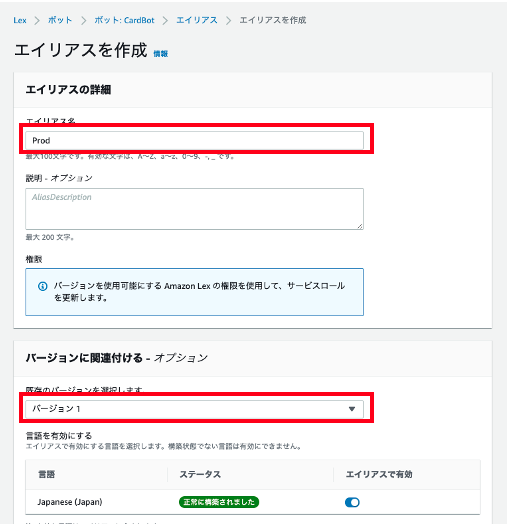Select the Japanese (Japan) language row
Image resolution: width=509 pixels, height=529 pixels.
[x=253, y=502]
